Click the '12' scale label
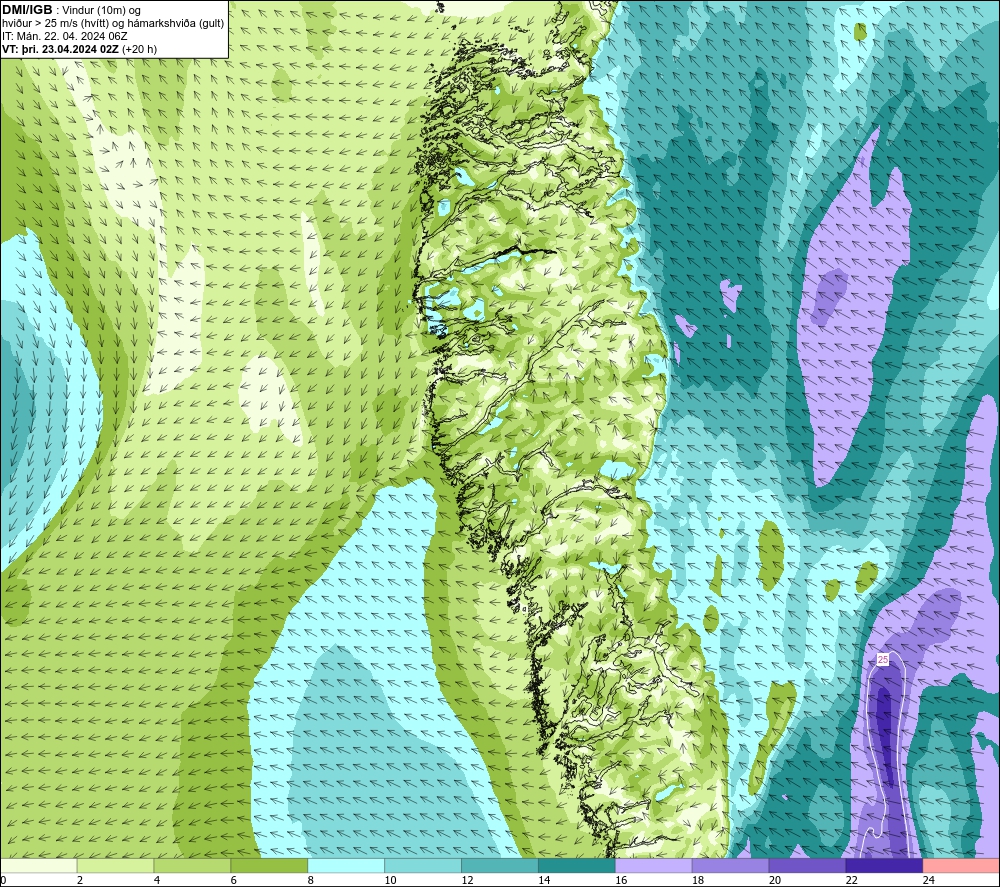1000x887 pixels. point(467,880)
